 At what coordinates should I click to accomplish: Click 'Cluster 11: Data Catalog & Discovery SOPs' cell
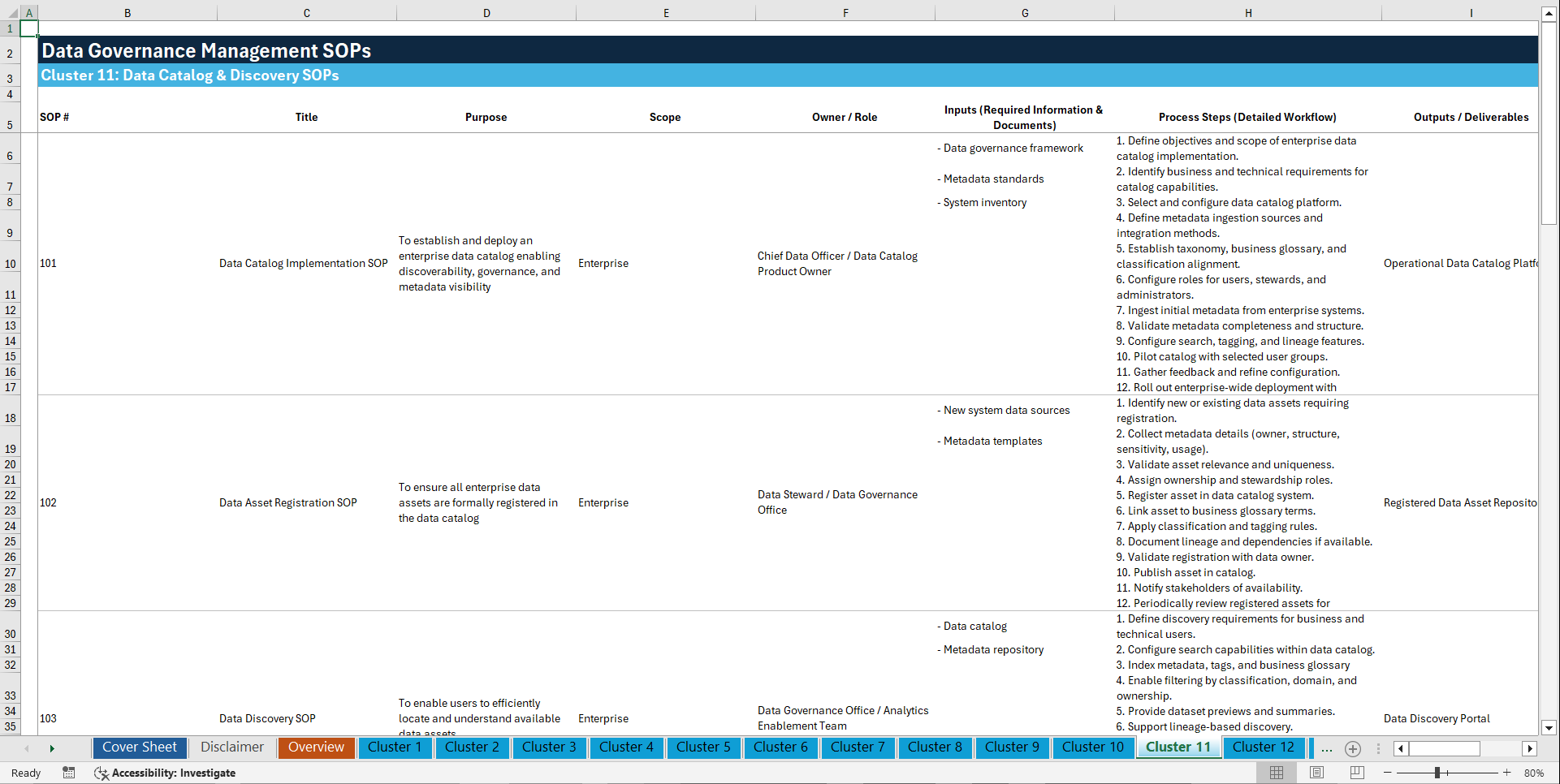pos(788,75)
